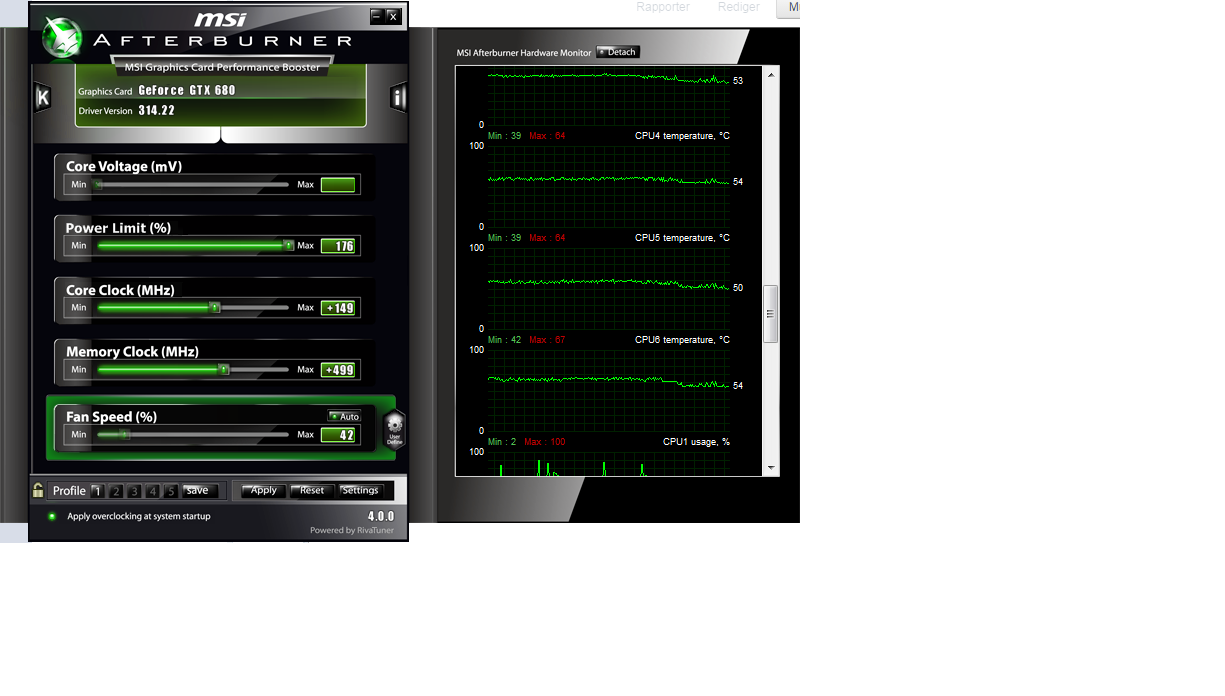Click the driver version 314.22 text

pos(156,110)
